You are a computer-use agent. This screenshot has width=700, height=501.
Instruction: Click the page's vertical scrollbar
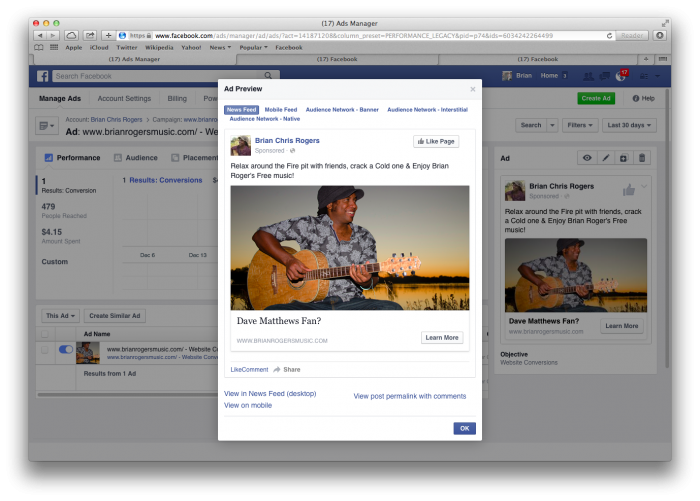[x=668, y=228]
